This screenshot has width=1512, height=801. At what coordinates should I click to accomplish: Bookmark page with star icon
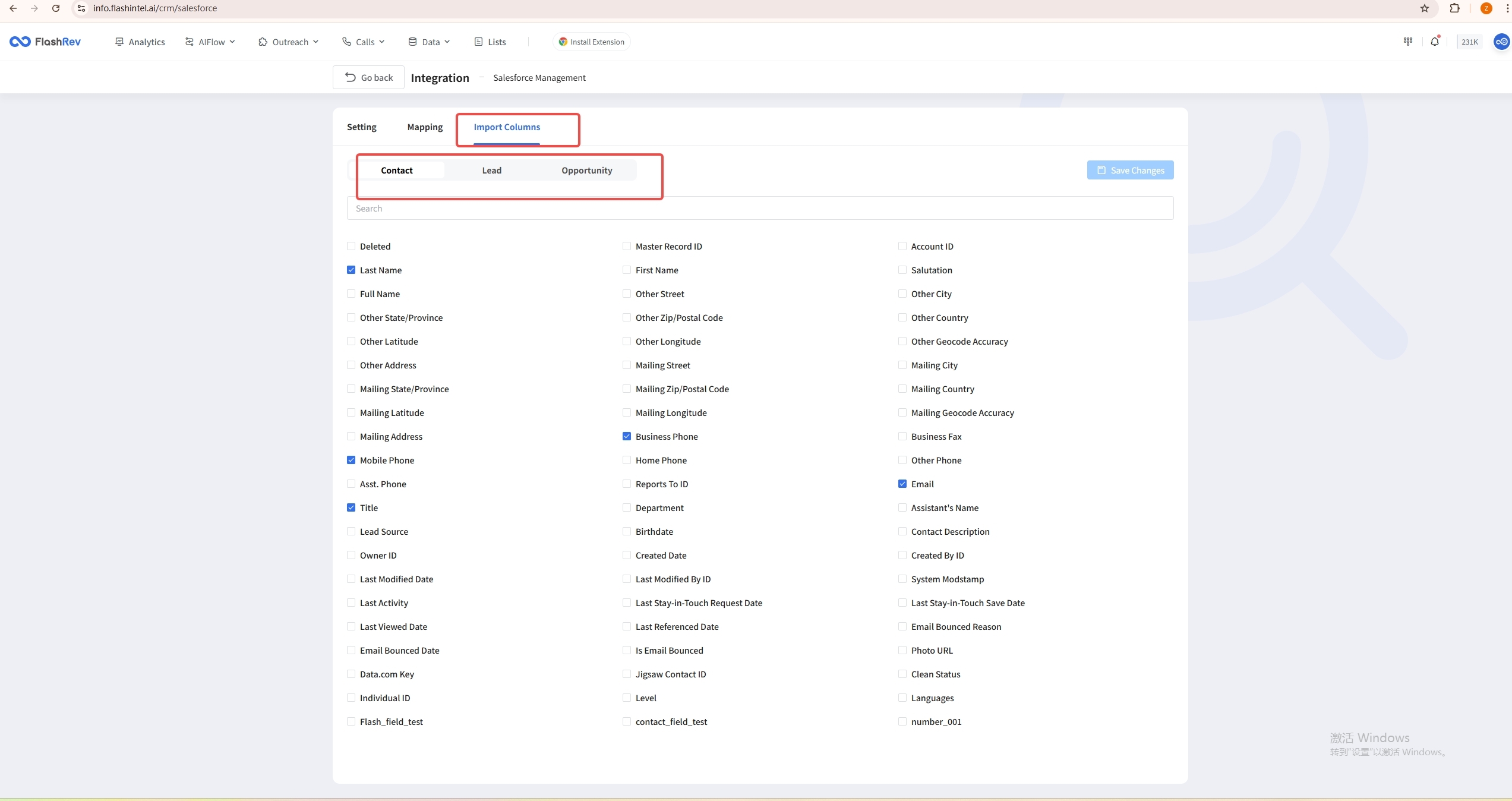coord(1425,8)
